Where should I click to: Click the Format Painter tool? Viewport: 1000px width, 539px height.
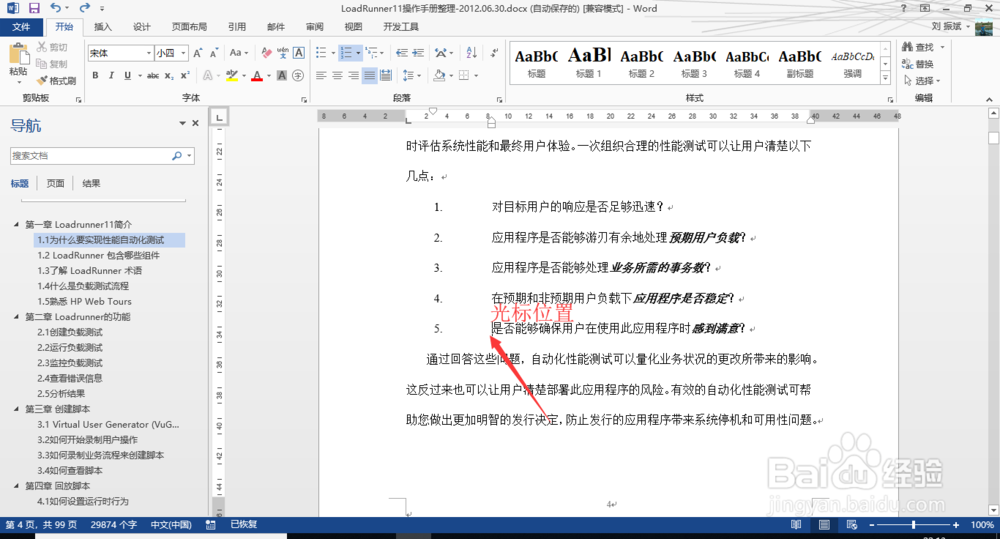pyautogui.click(x=56, y=80)
